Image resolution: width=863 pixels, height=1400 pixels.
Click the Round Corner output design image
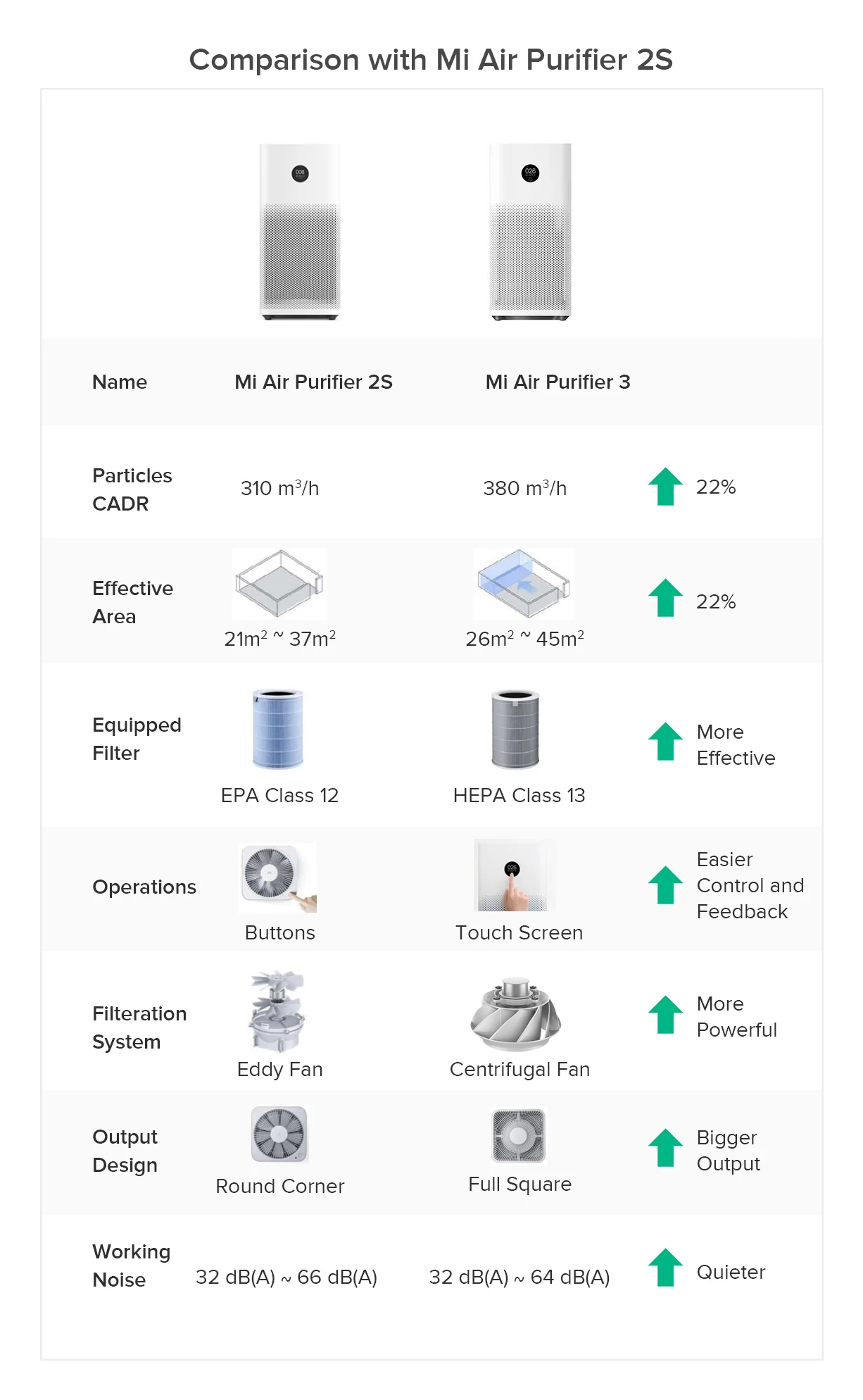click(x=279, y=1135)
